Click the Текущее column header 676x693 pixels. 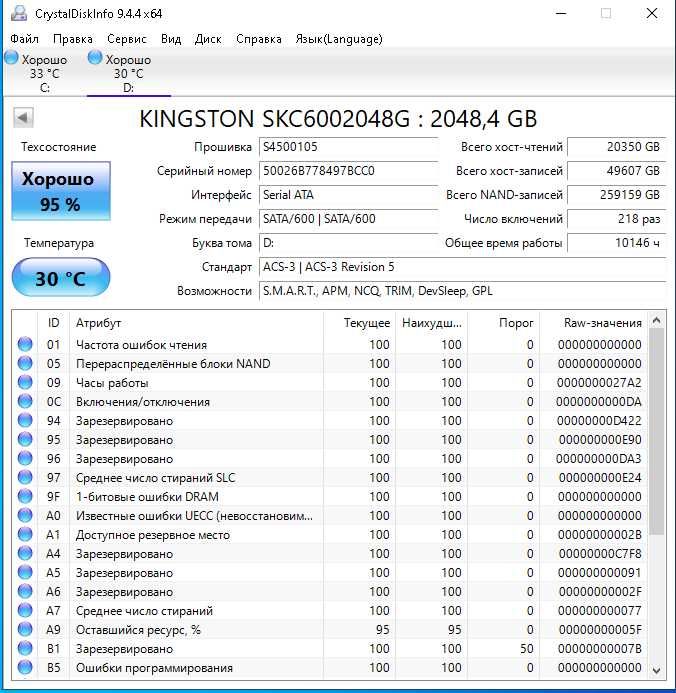click(359, 323)
